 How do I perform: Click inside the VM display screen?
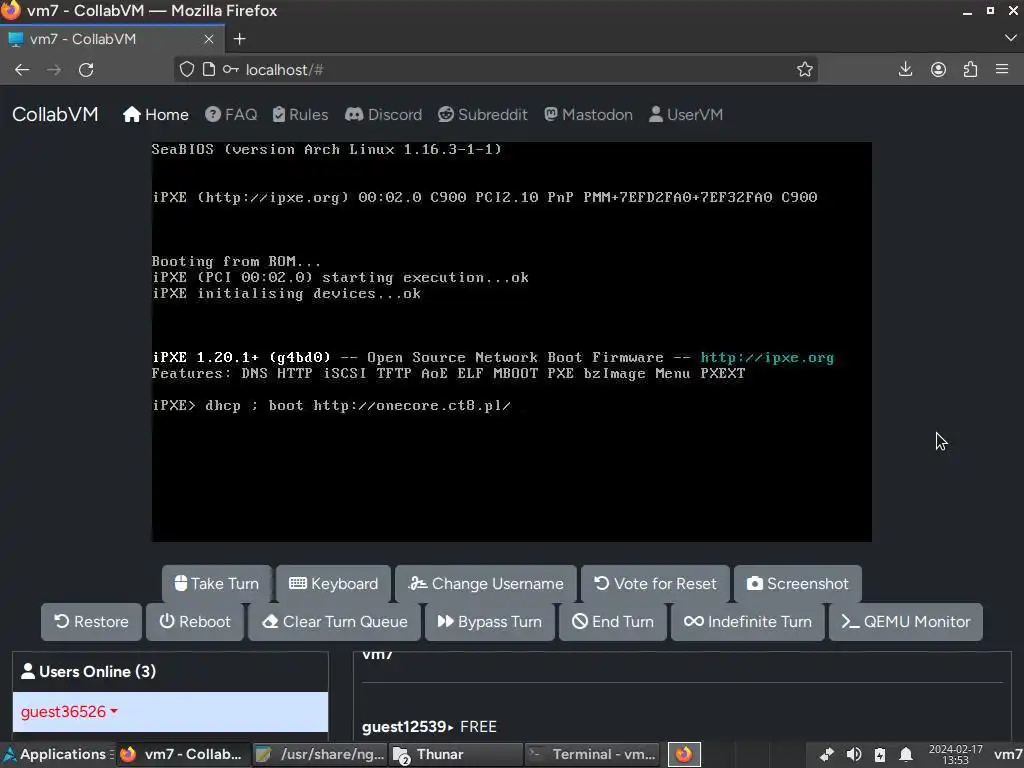click(511, 342)
